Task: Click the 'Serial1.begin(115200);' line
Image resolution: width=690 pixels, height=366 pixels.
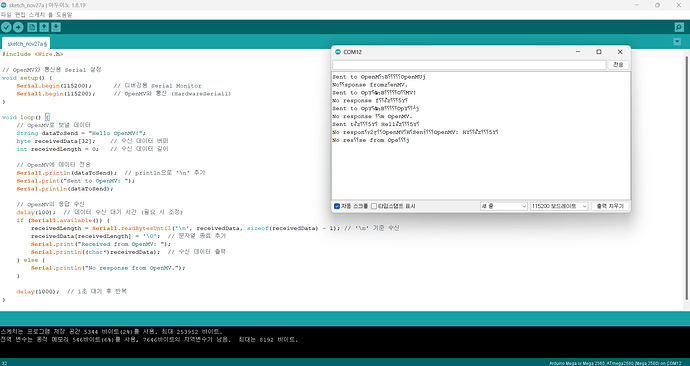Action: click(x=55, y=93)
